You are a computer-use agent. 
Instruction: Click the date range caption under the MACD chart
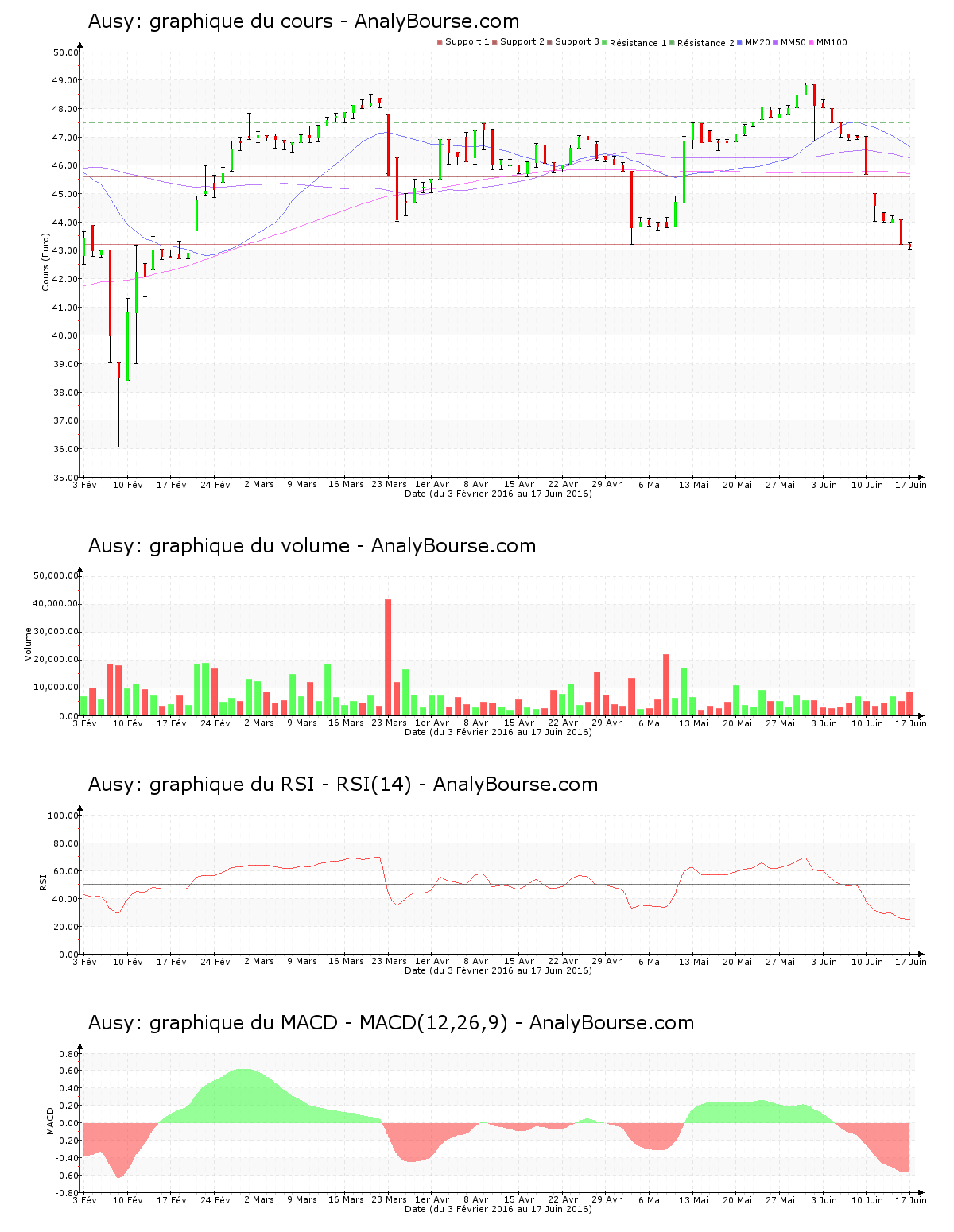point(498,1209)
